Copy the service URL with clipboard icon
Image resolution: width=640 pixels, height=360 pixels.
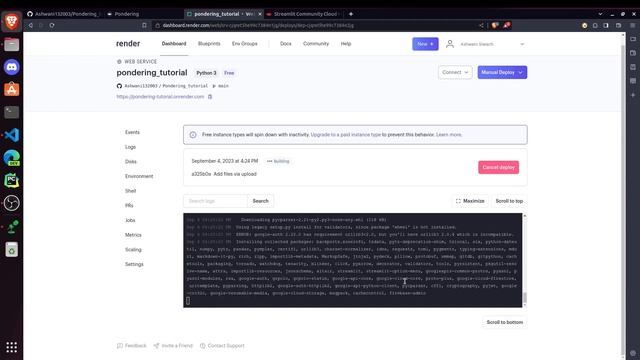210,97
